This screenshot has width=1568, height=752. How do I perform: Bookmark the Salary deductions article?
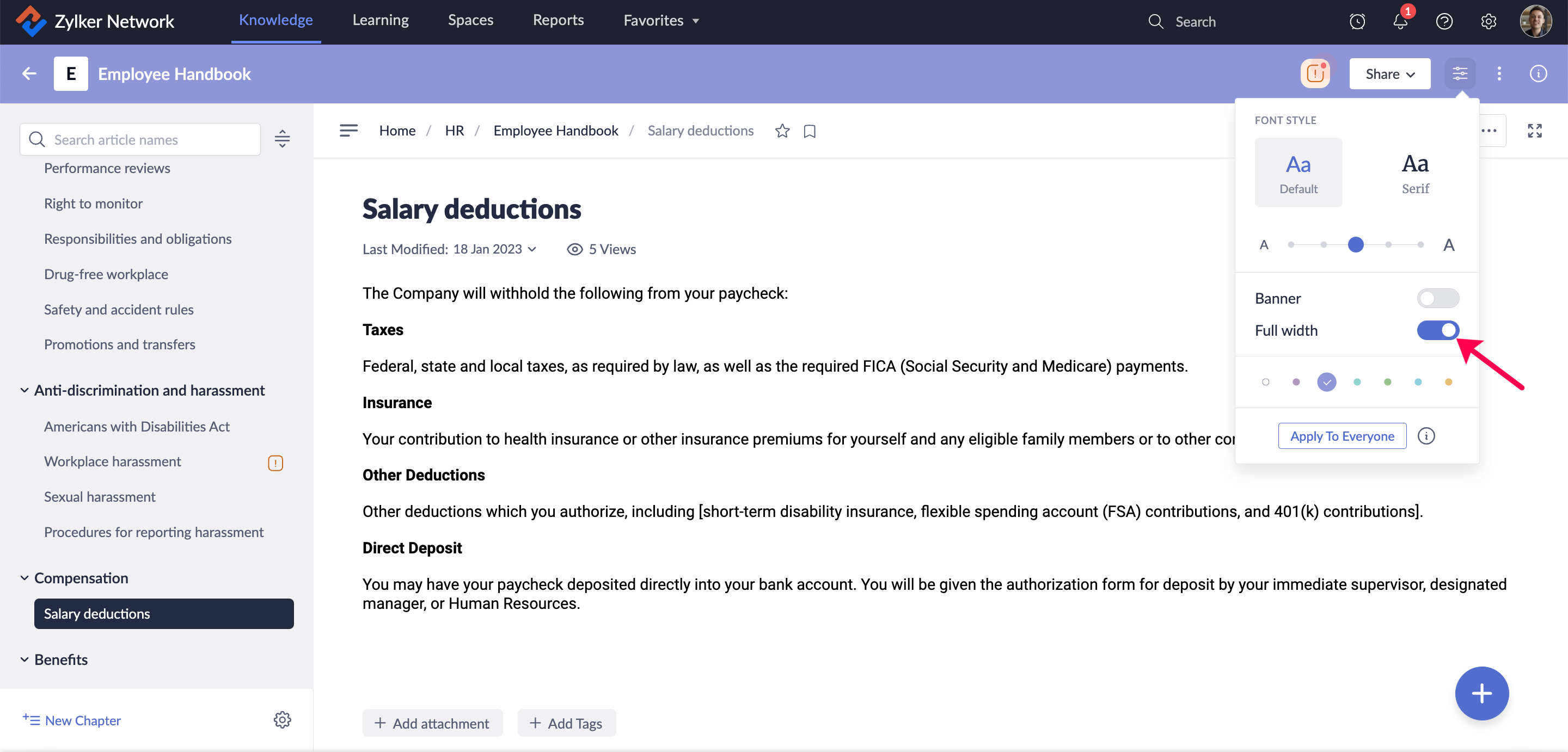(809, 131)
